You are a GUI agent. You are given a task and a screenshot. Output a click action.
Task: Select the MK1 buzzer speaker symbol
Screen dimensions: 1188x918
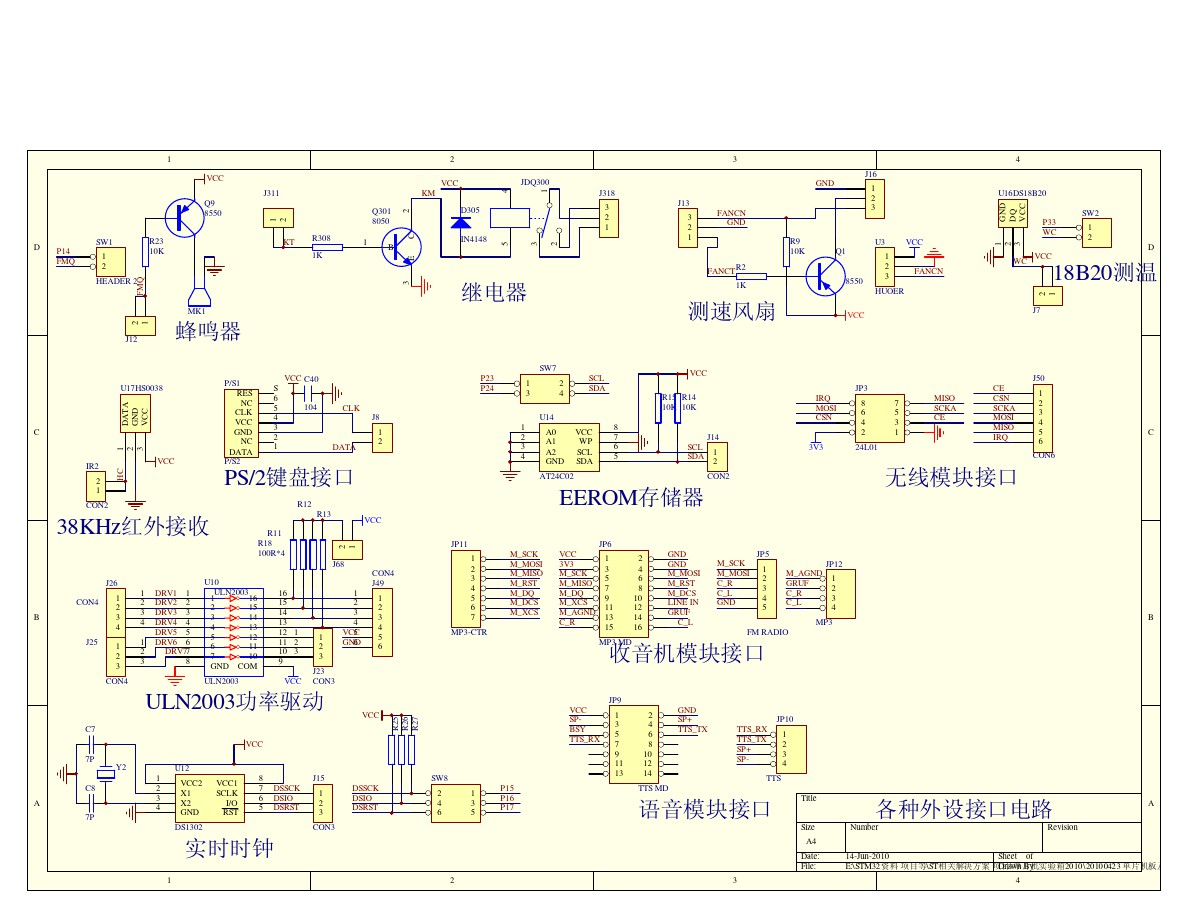point(197,296)
